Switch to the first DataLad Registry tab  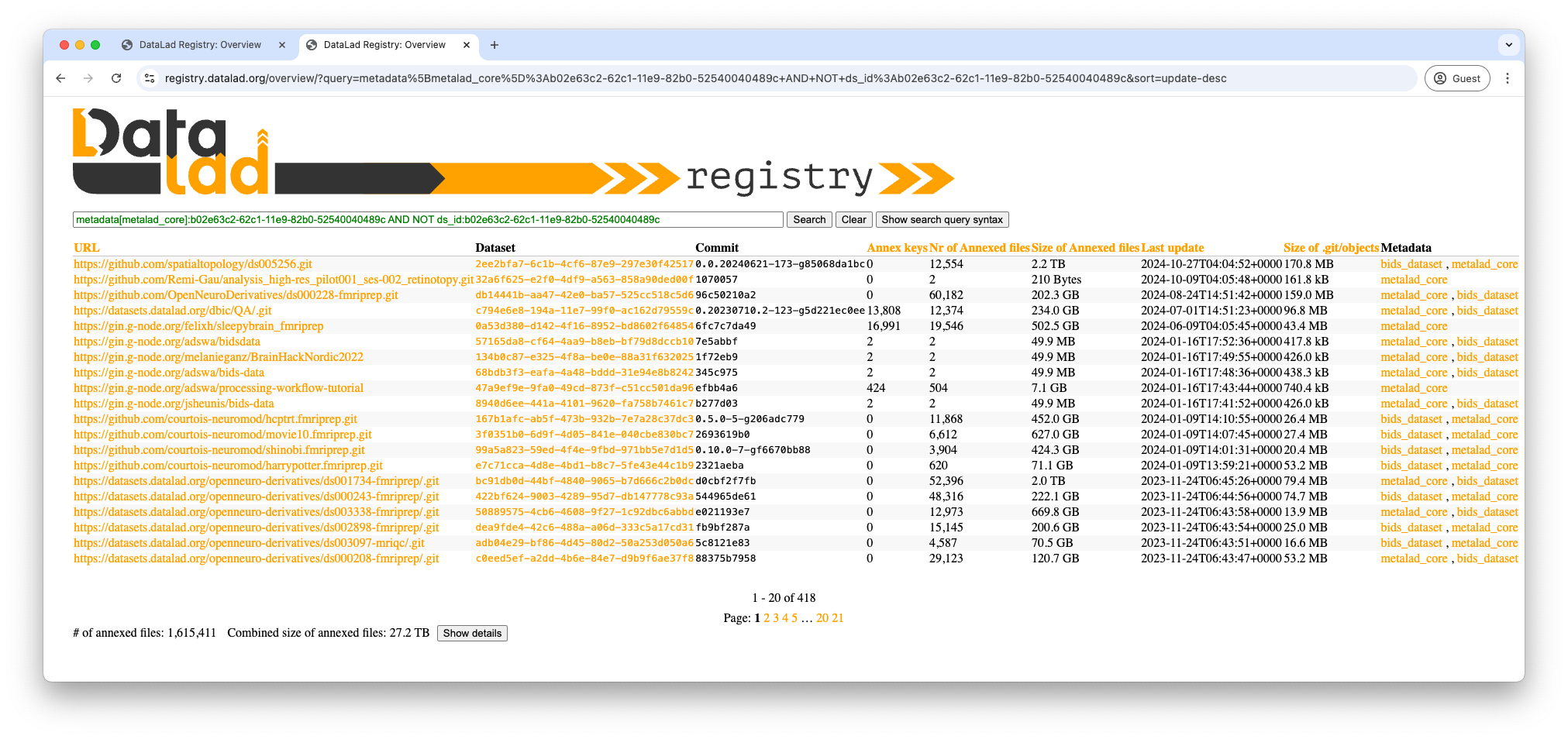pos(200,45)
